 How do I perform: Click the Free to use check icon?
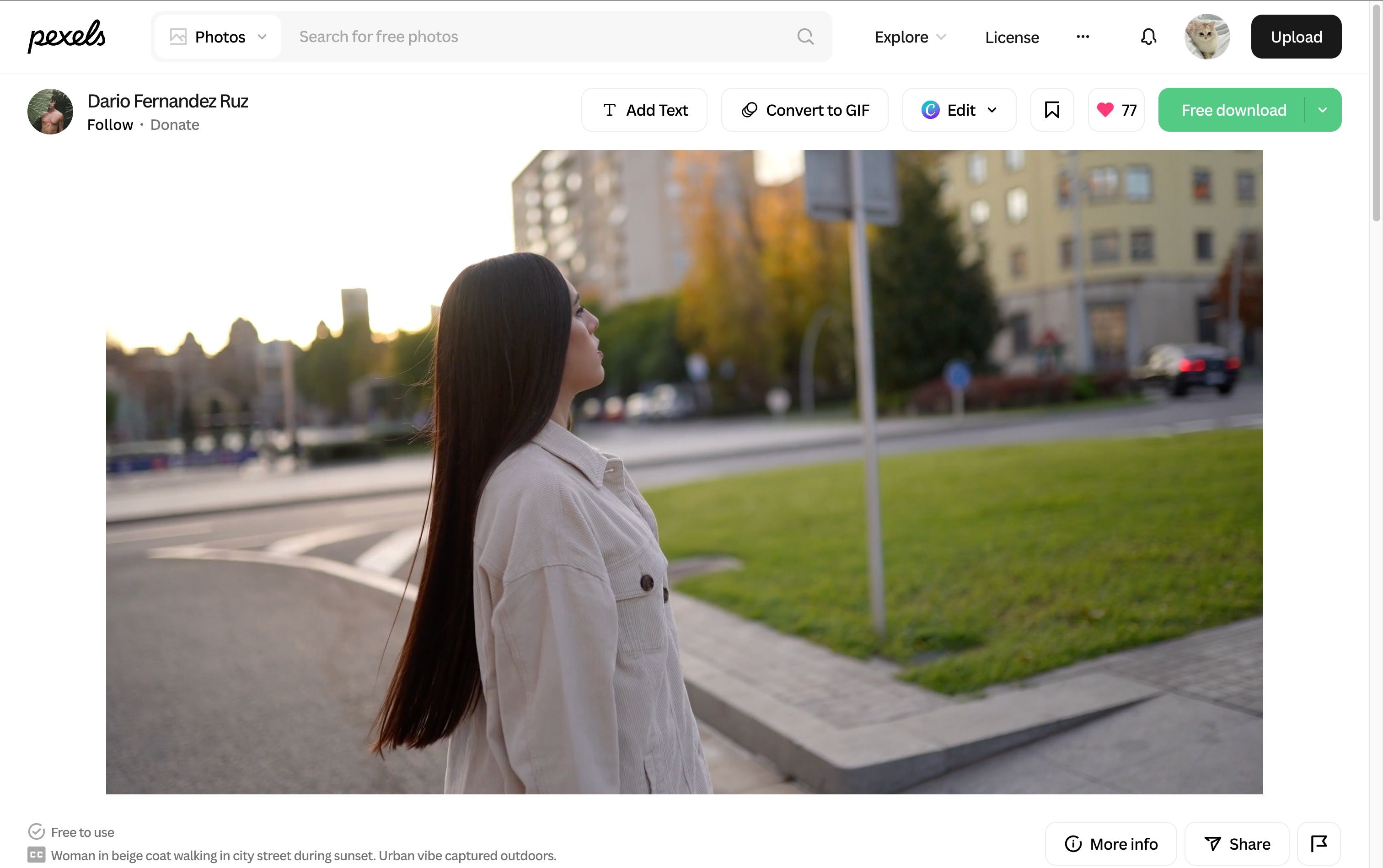point(36,831)
